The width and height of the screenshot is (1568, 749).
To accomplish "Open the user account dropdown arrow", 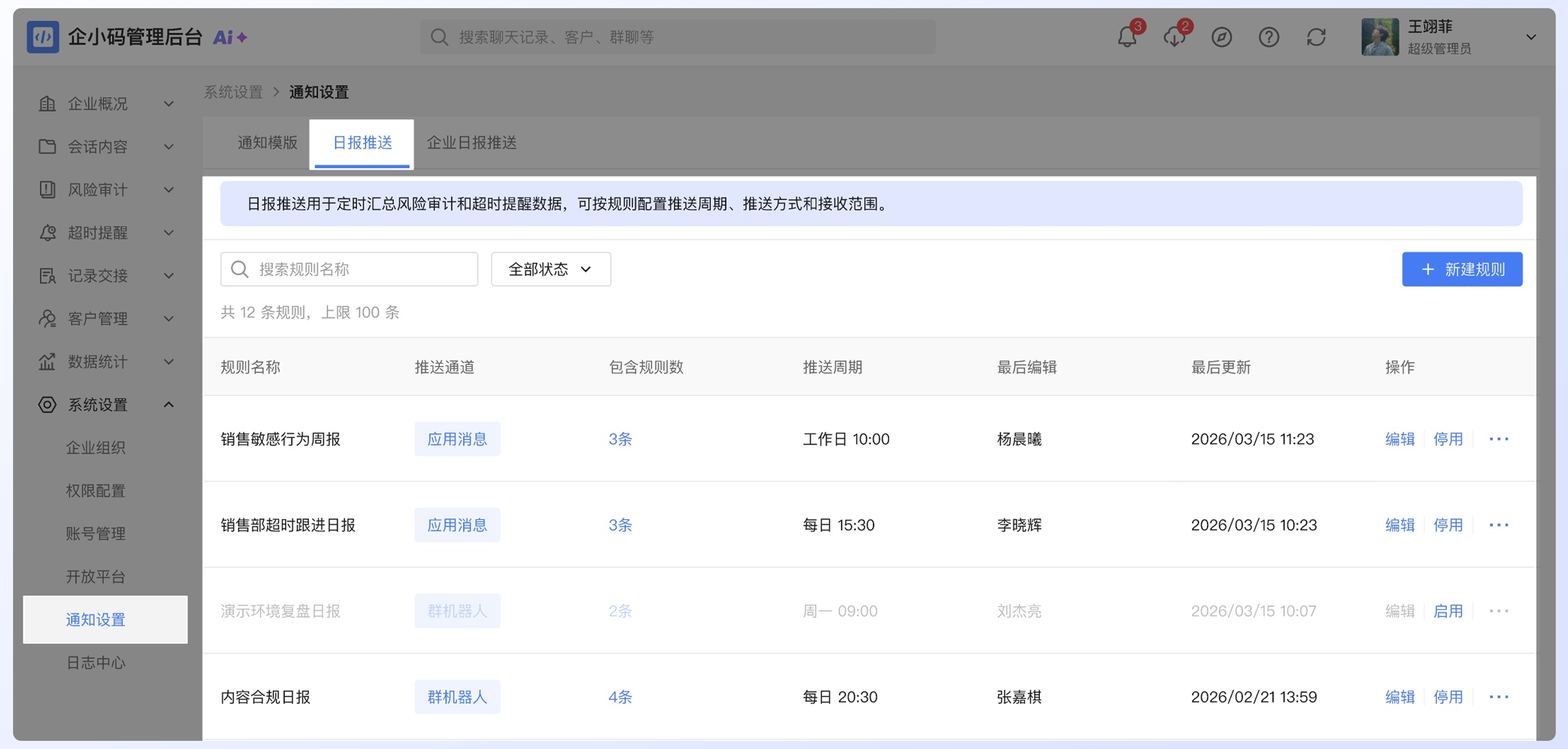I will click(1531, 37).
